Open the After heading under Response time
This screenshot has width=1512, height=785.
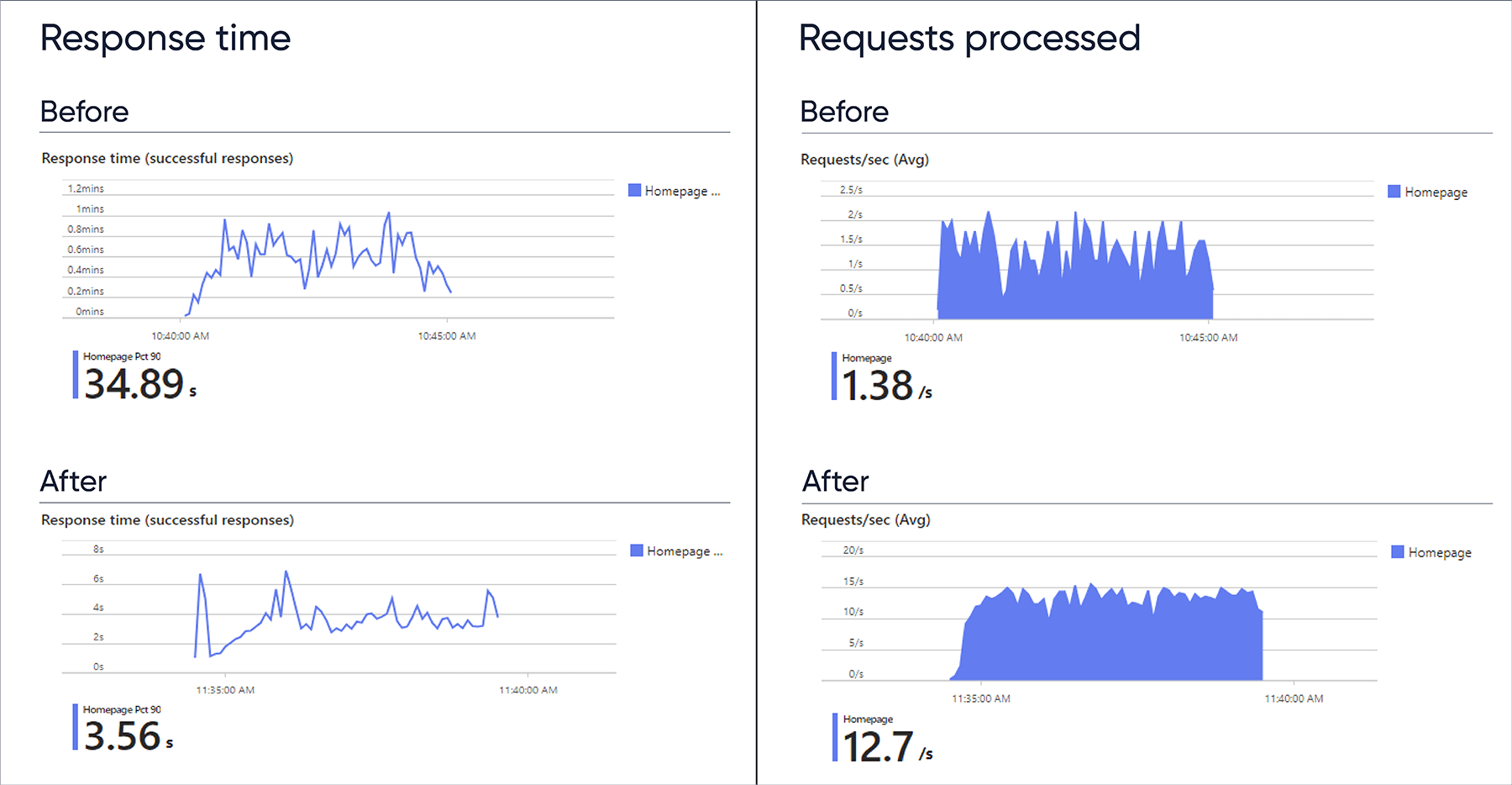[73, 482]
